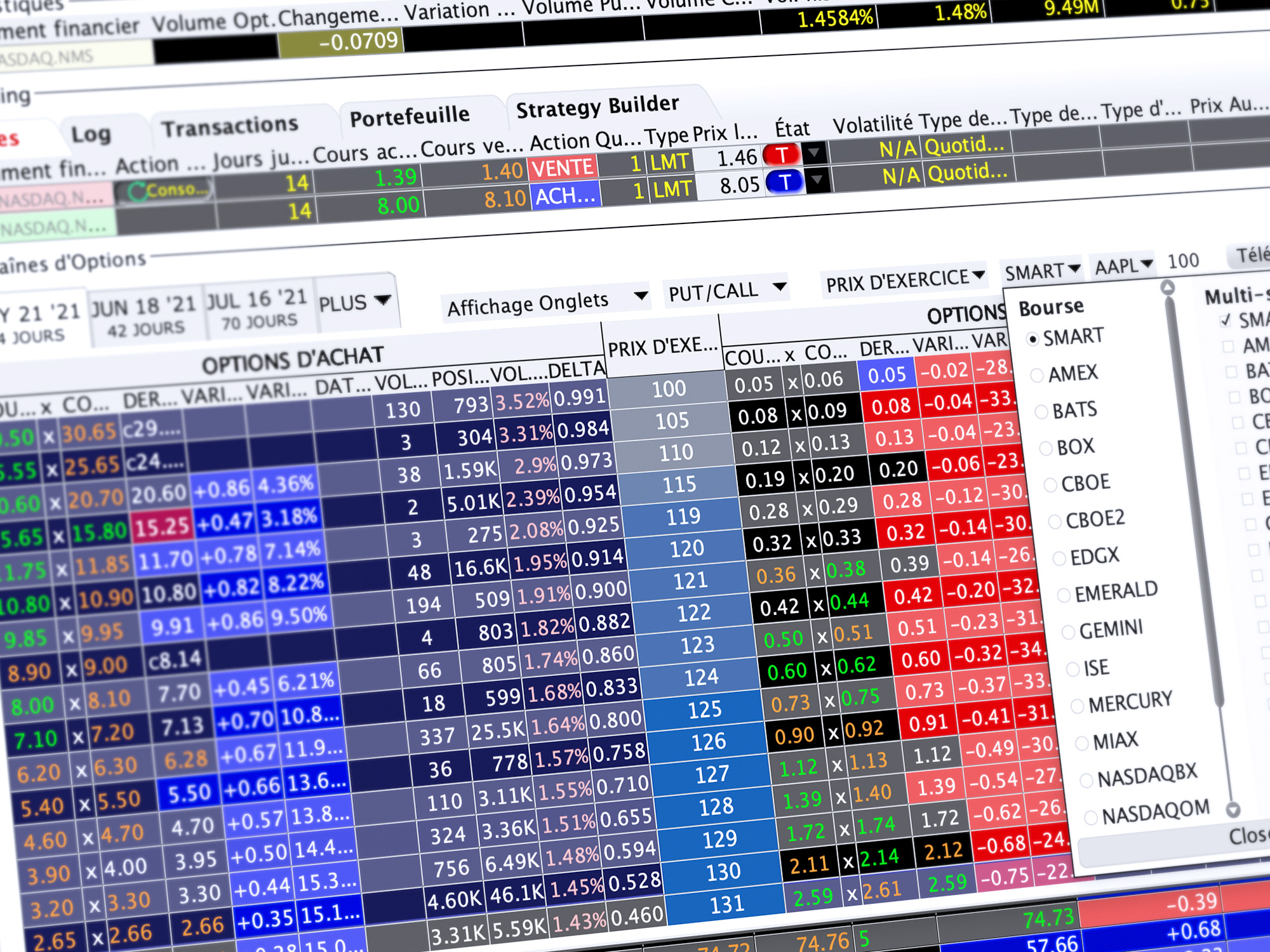Click scroll-up arrow in Bourse list

tap(1167, 288)
